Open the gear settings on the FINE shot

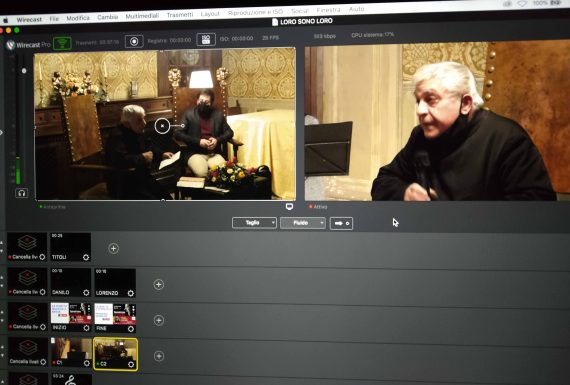point(131,329)
